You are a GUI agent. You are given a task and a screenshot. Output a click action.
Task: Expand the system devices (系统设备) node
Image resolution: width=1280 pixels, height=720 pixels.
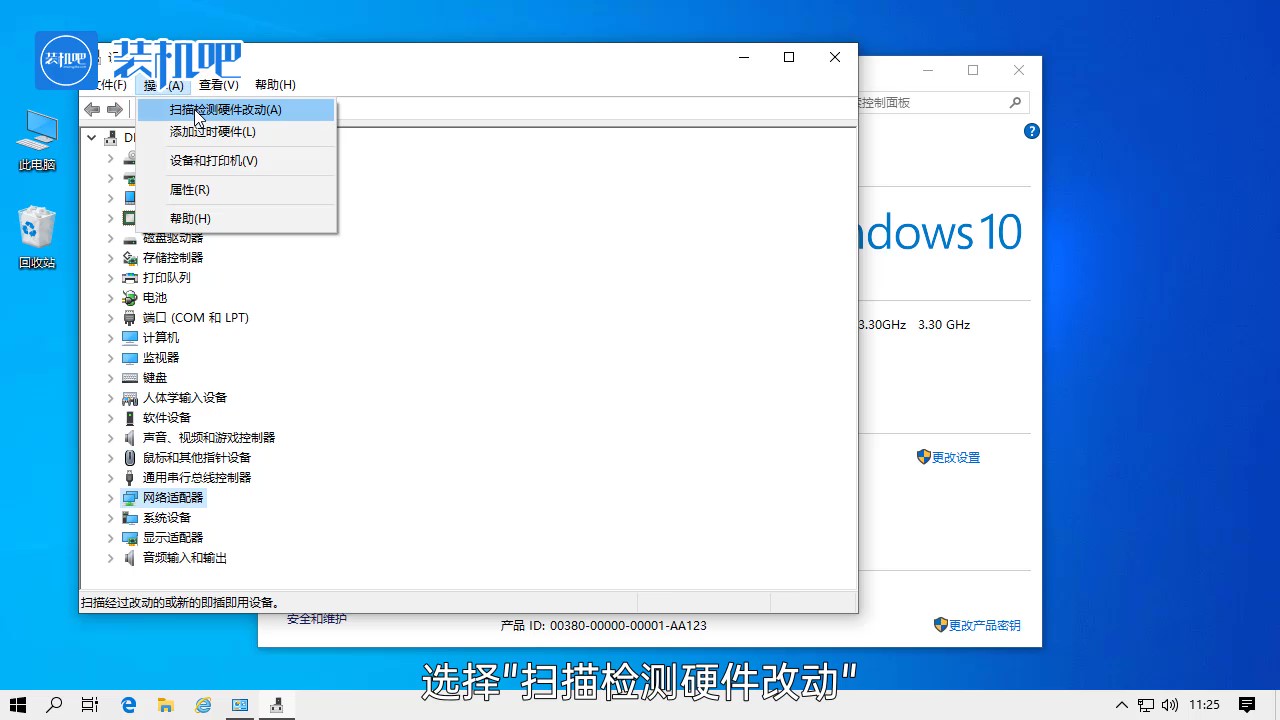(111, 518)
